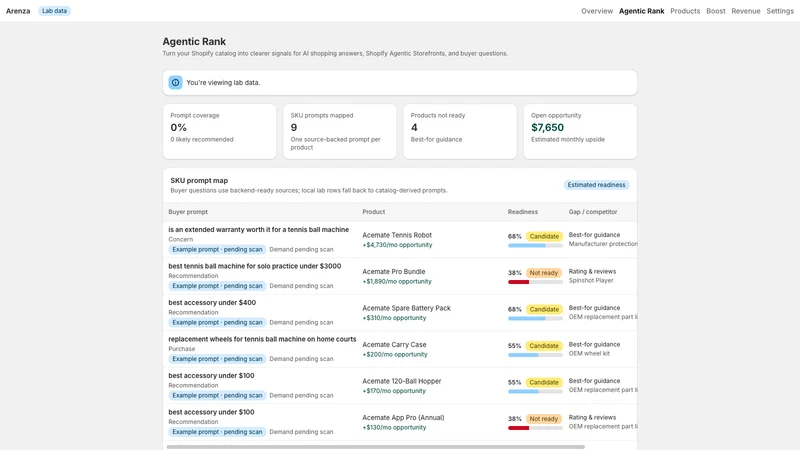Click Acemate Carry Case product name

(394, 344)
